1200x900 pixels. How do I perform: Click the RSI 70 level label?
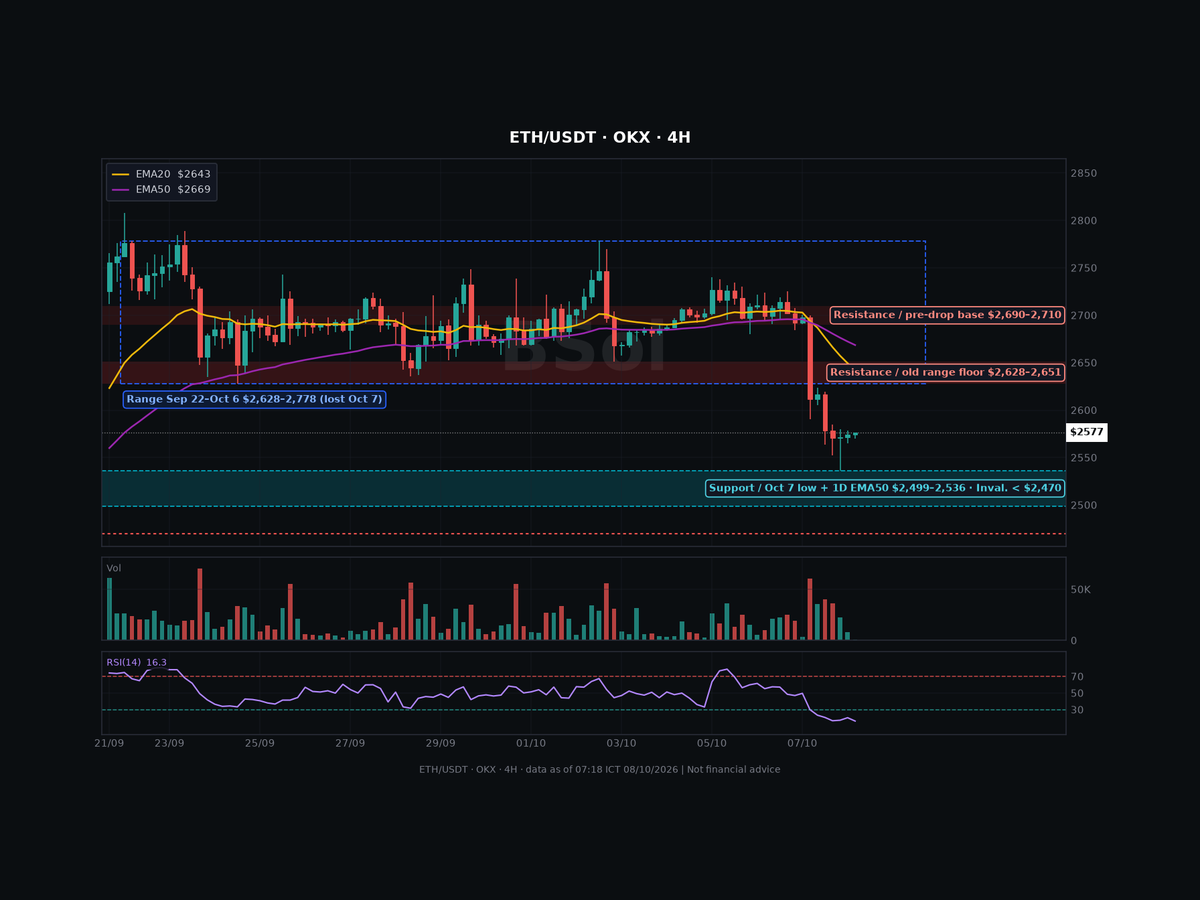point(1077,677)
